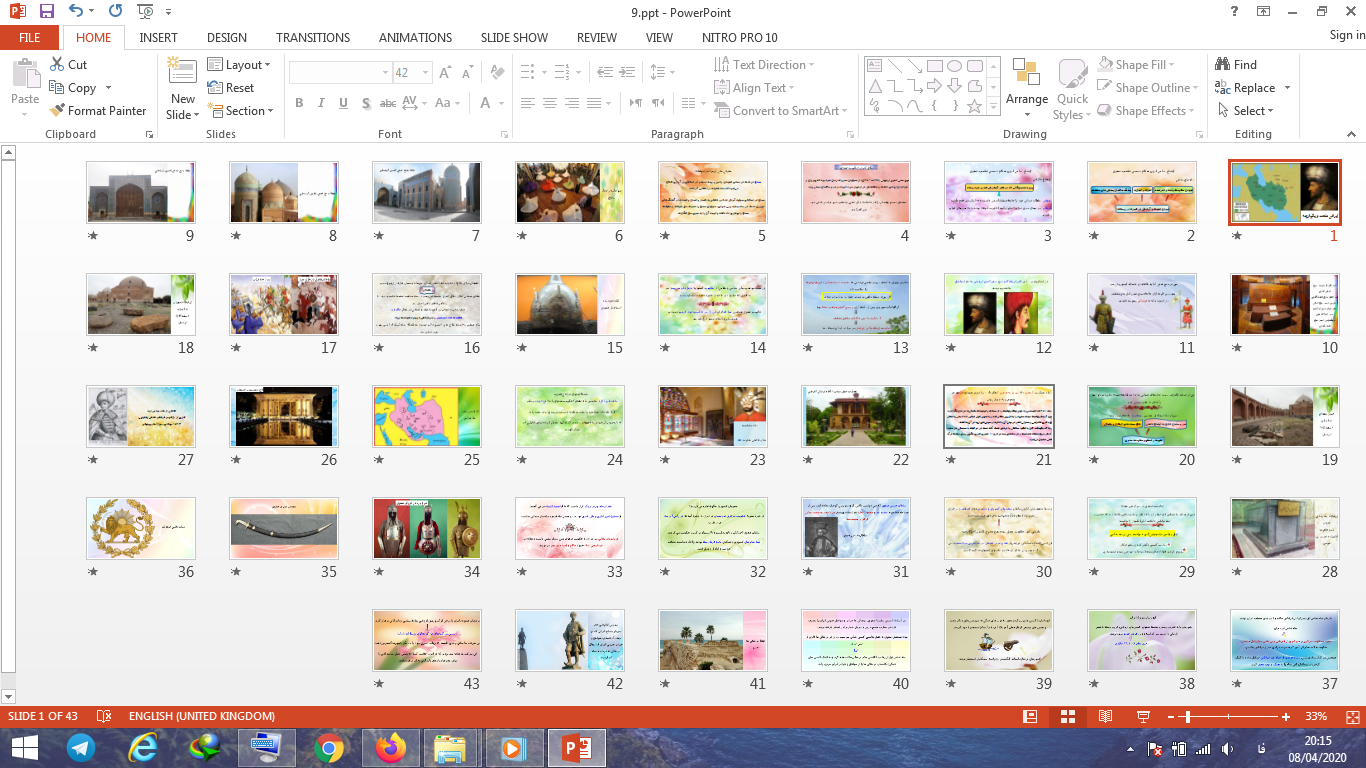This screenshot has height=768, width=1366.
Task: Click the Find search icon
Action: (1222, 65)
